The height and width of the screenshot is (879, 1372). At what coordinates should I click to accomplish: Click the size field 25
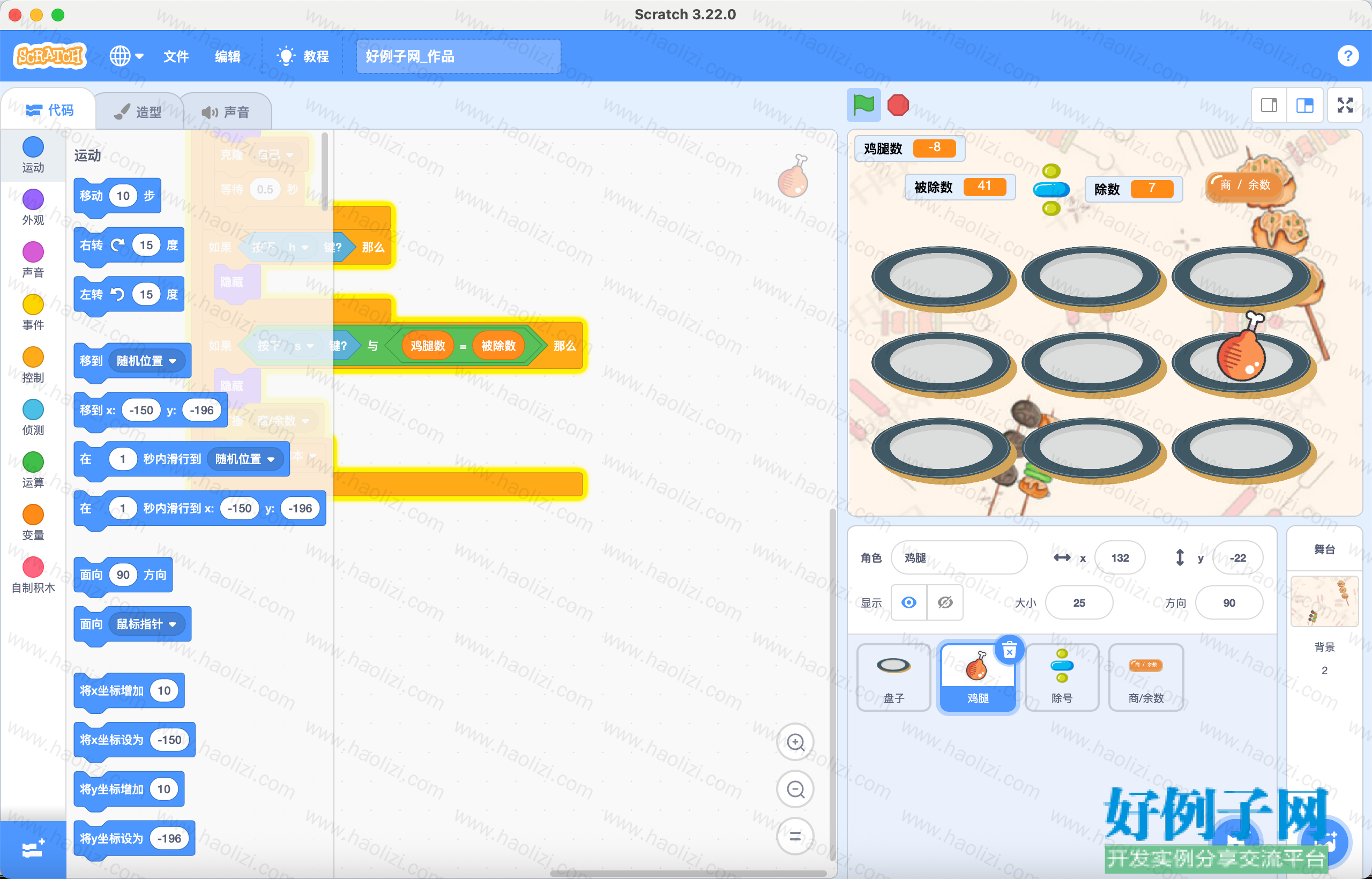pos(1079,603)
